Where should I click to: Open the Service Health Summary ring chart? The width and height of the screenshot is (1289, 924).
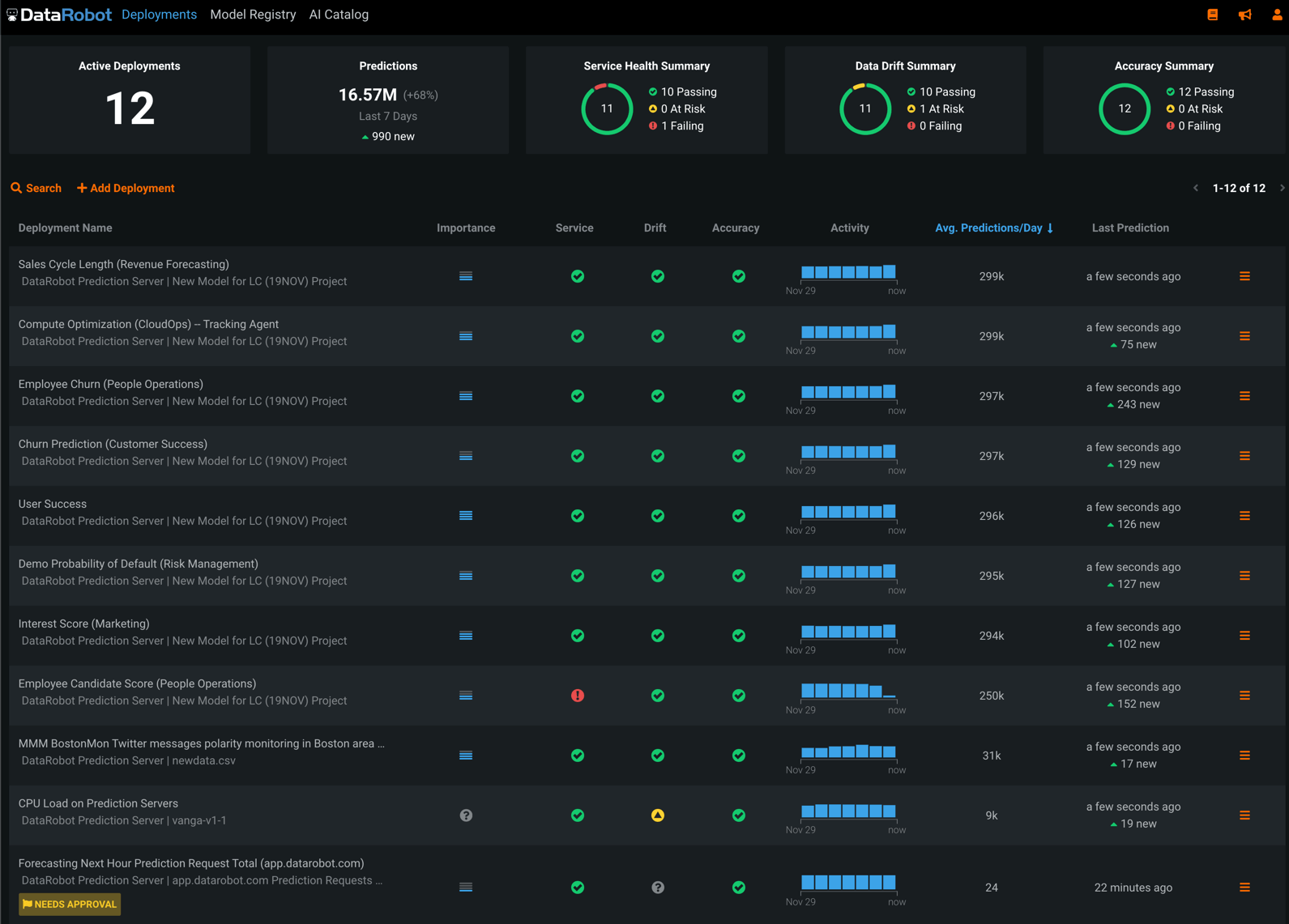(607, 109)
